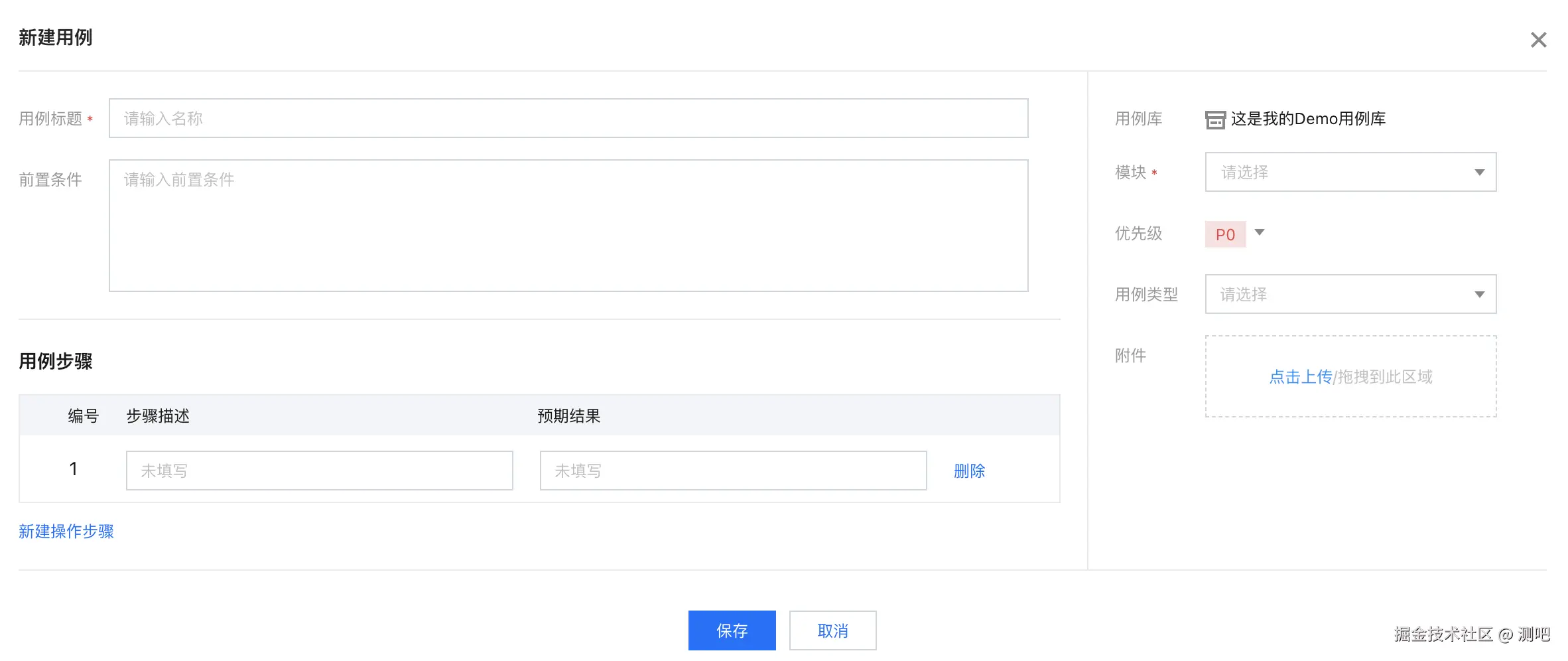Viewport: 1568px width, 661px height.
Task: Click the 步骤描述 column header
Action: point(158,416)
